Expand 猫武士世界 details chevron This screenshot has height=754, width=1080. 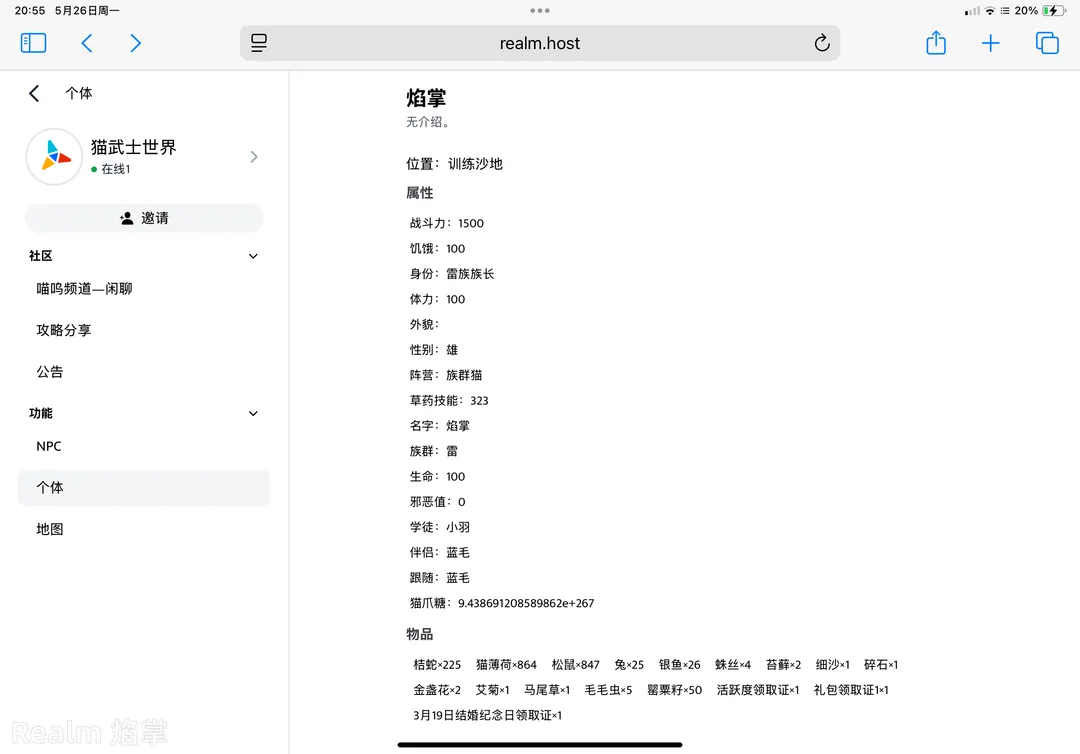click(x=253, y=156)
